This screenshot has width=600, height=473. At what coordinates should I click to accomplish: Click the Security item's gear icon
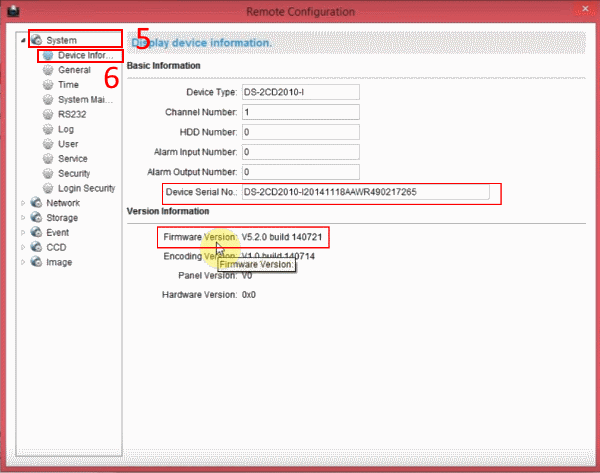tap(47, 174)
